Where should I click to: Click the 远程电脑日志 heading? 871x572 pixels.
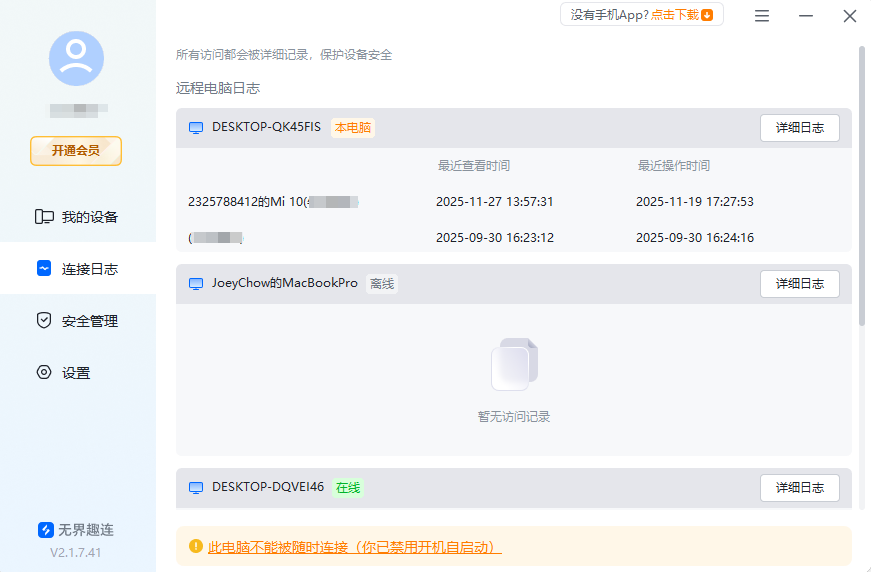coord(218,88)
